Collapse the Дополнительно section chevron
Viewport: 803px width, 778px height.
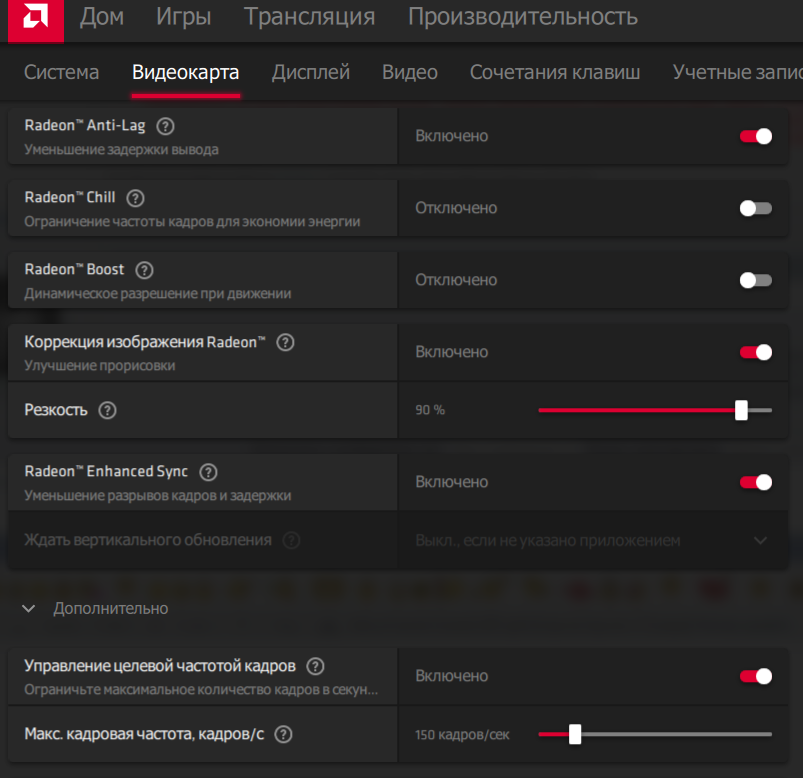pos(29,608)
